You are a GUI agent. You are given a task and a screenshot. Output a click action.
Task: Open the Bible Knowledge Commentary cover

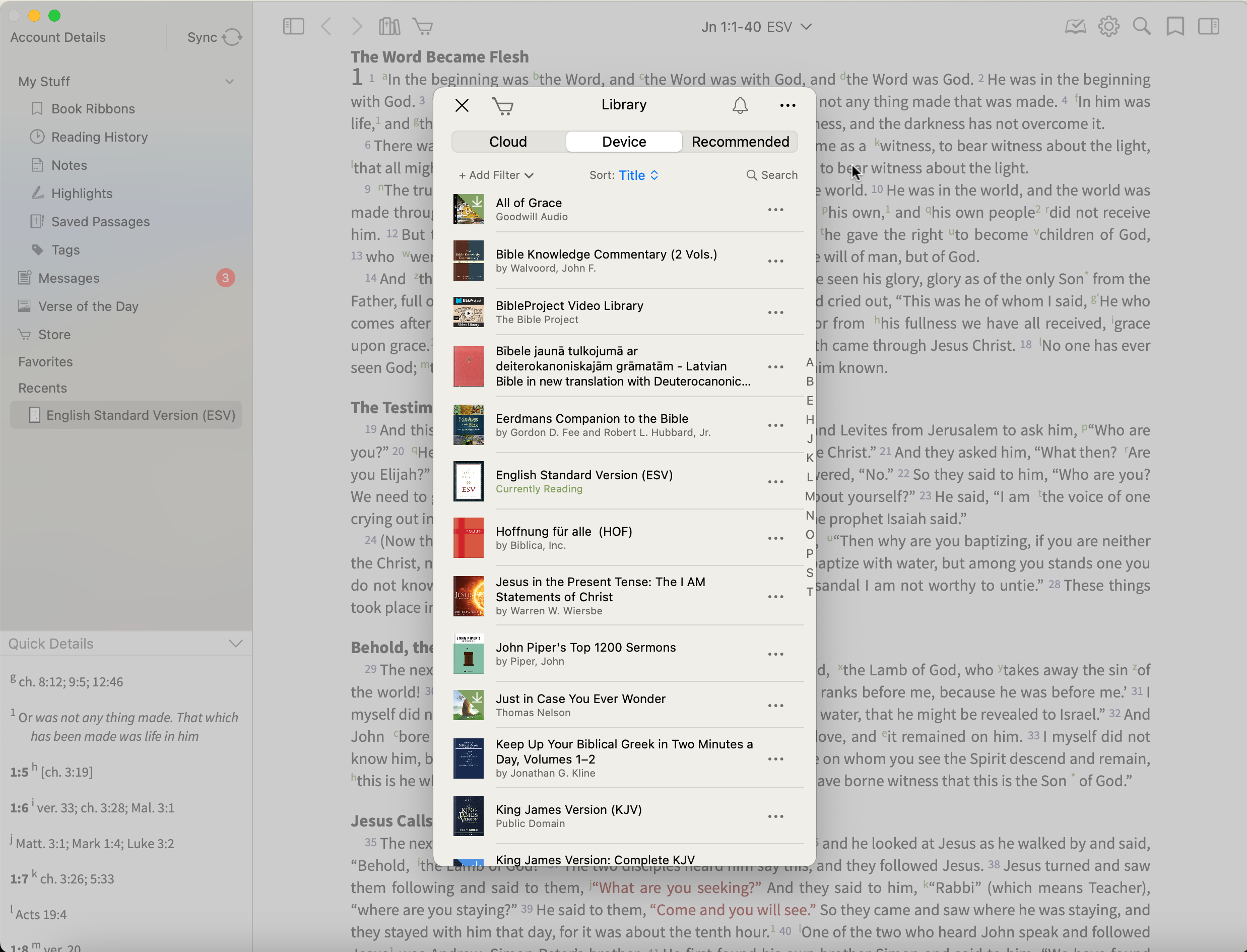(468, 261)
